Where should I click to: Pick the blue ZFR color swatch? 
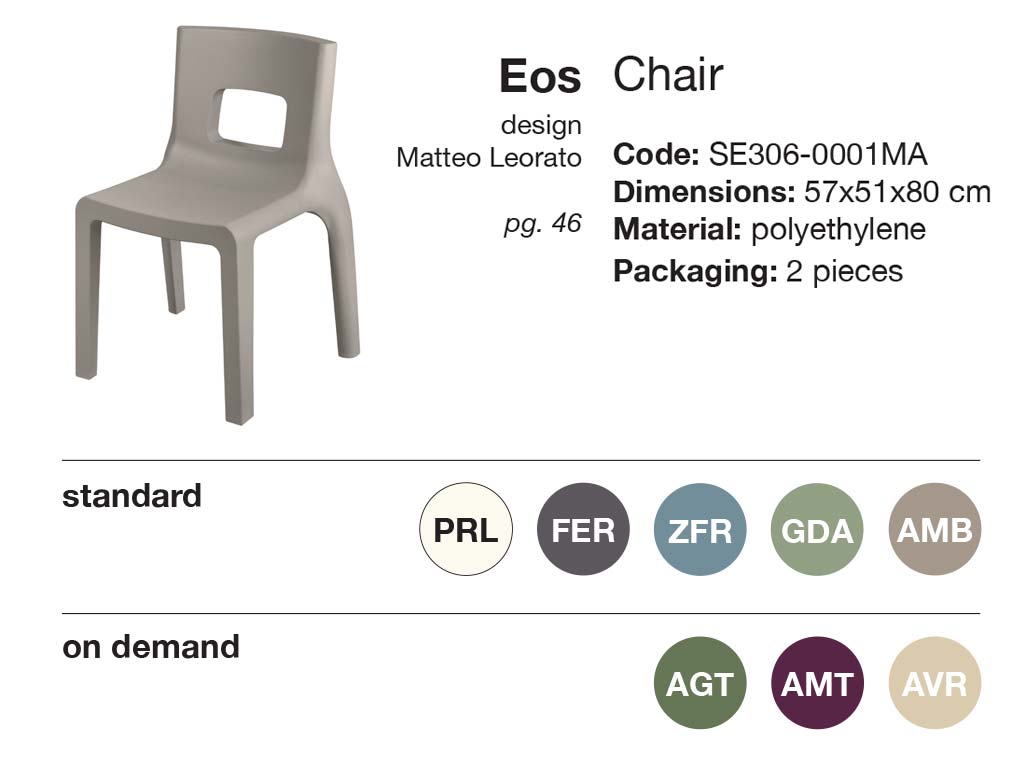[x=700, y=530]
